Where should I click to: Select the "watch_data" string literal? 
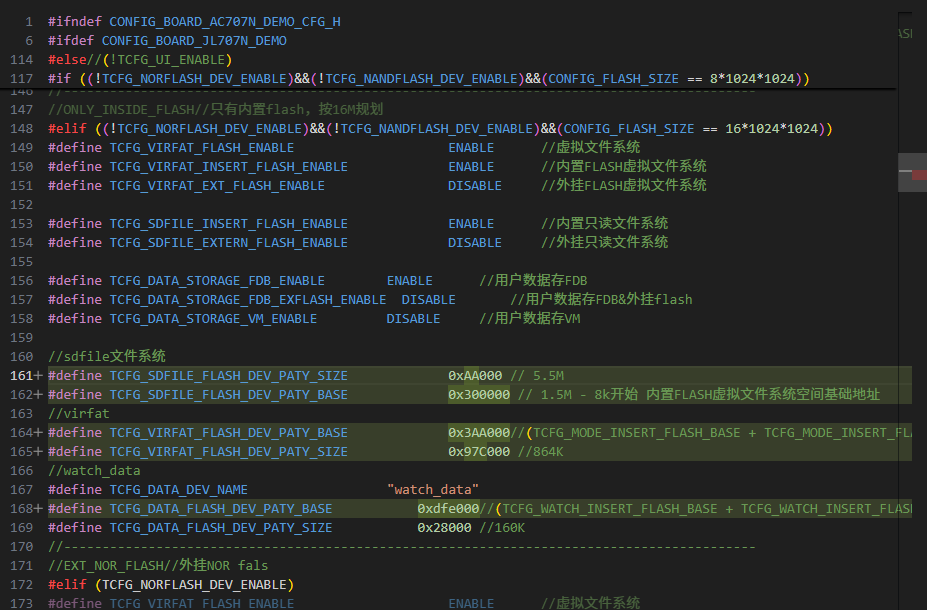click(x=433, y=489)
